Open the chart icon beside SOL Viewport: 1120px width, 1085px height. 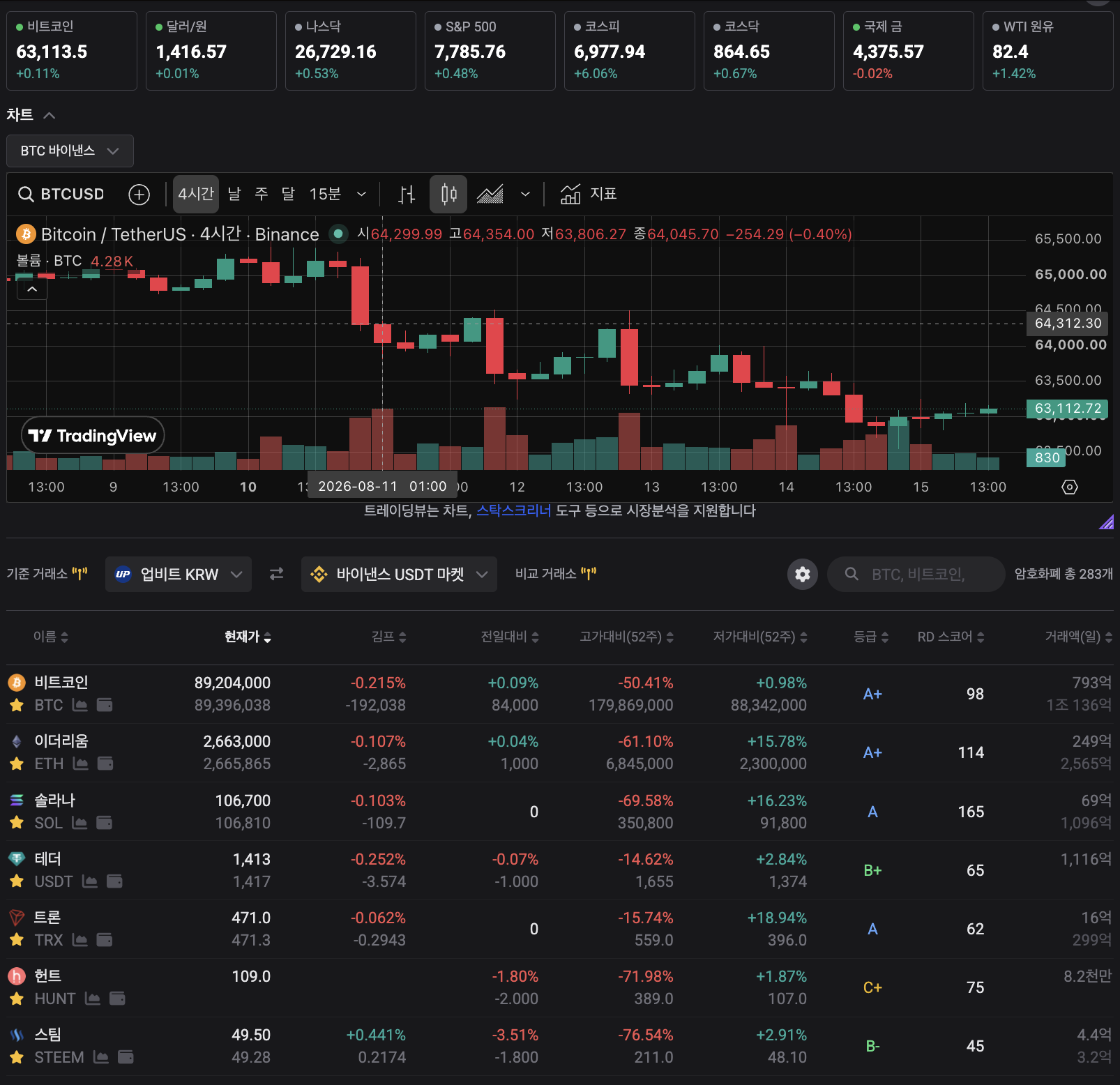tap(80, 823)
